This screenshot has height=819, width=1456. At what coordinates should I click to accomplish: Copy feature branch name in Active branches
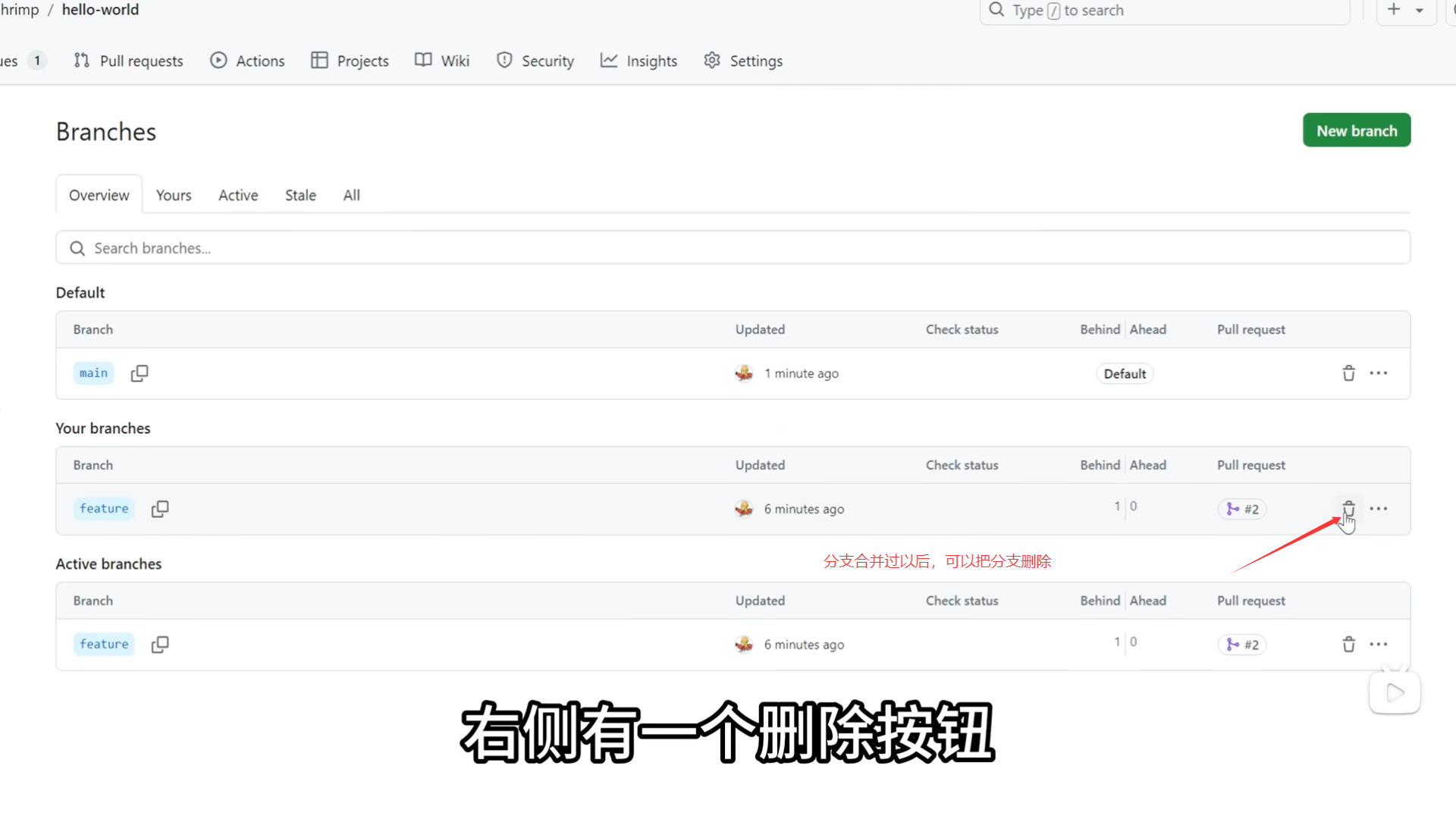pos(160,645)
